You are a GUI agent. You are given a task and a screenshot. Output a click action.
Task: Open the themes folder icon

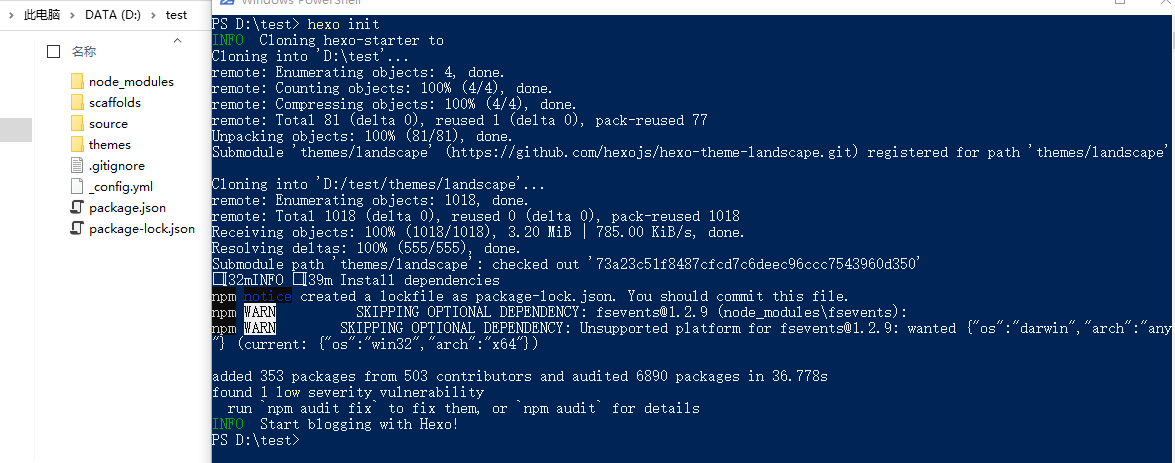point(77,145)
